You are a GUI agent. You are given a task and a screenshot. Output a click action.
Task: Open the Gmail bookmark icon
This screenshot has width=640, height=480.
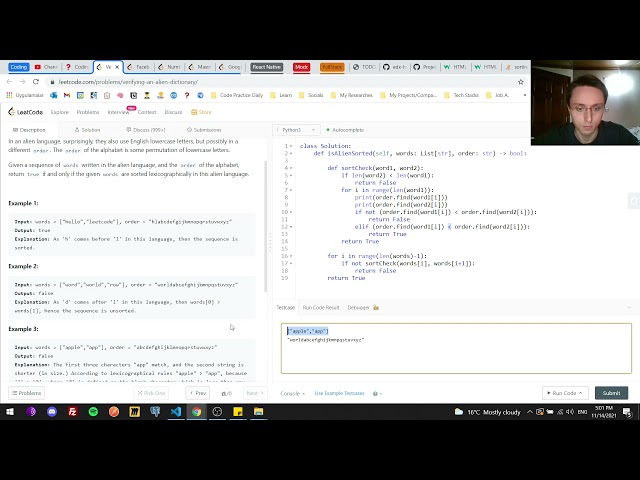[67, 95]
